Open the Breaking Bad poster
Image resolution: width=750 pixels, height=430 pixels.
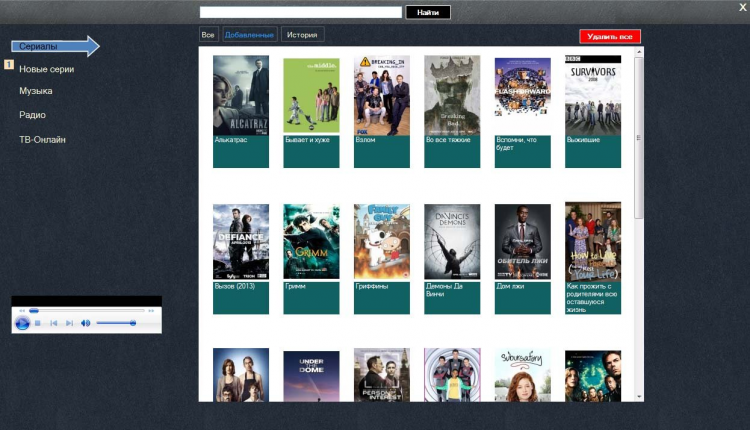click(x=452, y=95)
